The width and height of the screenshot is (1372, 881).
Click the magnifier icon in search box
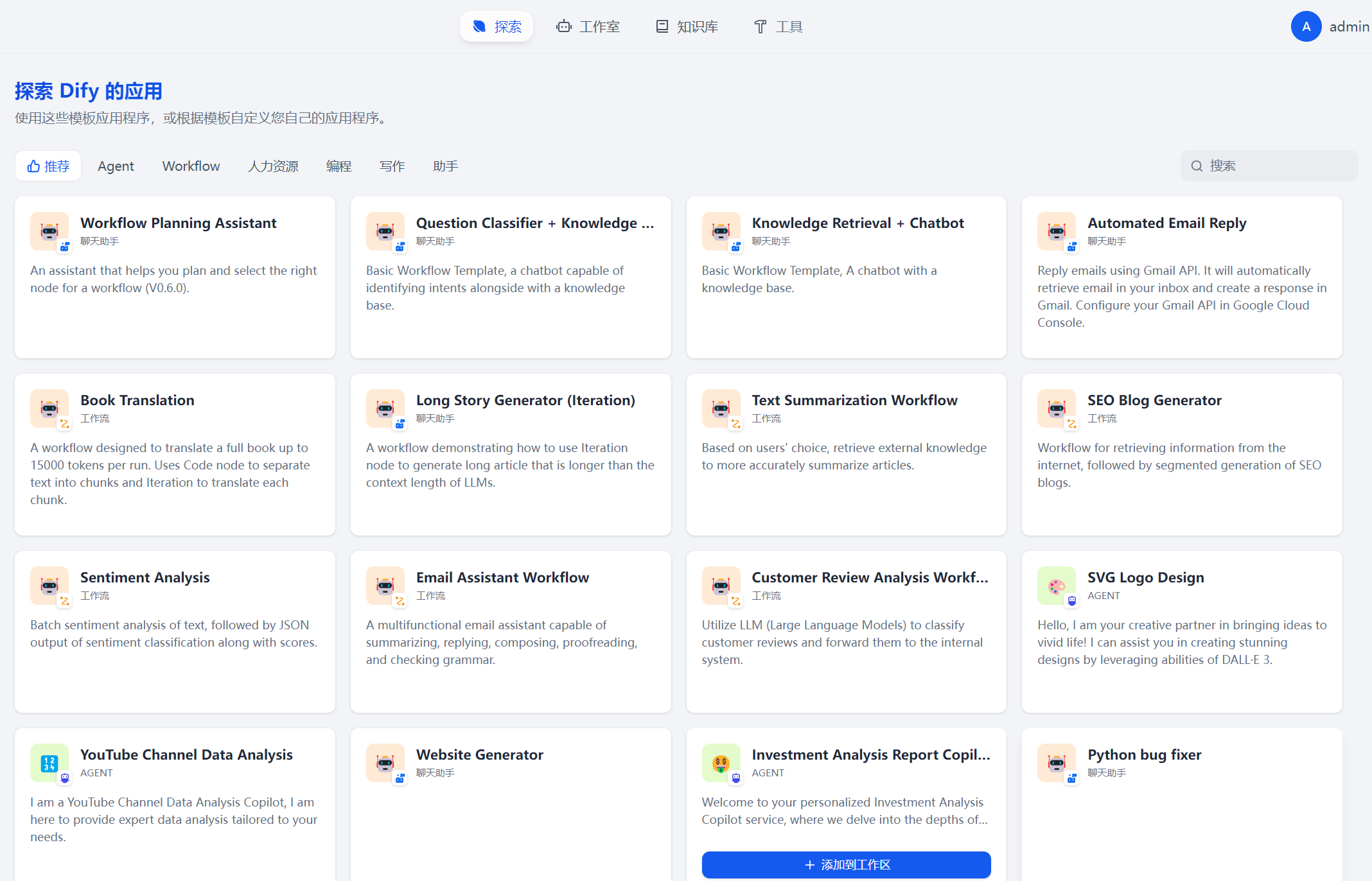coord(1197,166)
